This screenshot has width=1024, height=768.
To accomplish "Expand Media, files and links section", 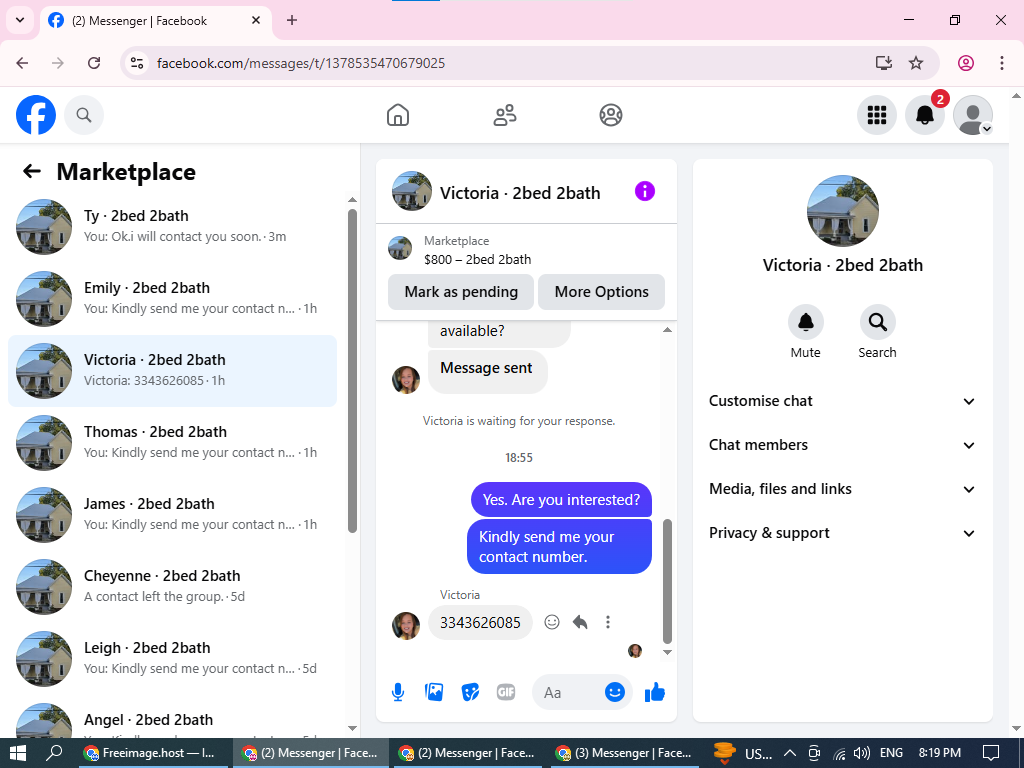I will pos(842,489).
